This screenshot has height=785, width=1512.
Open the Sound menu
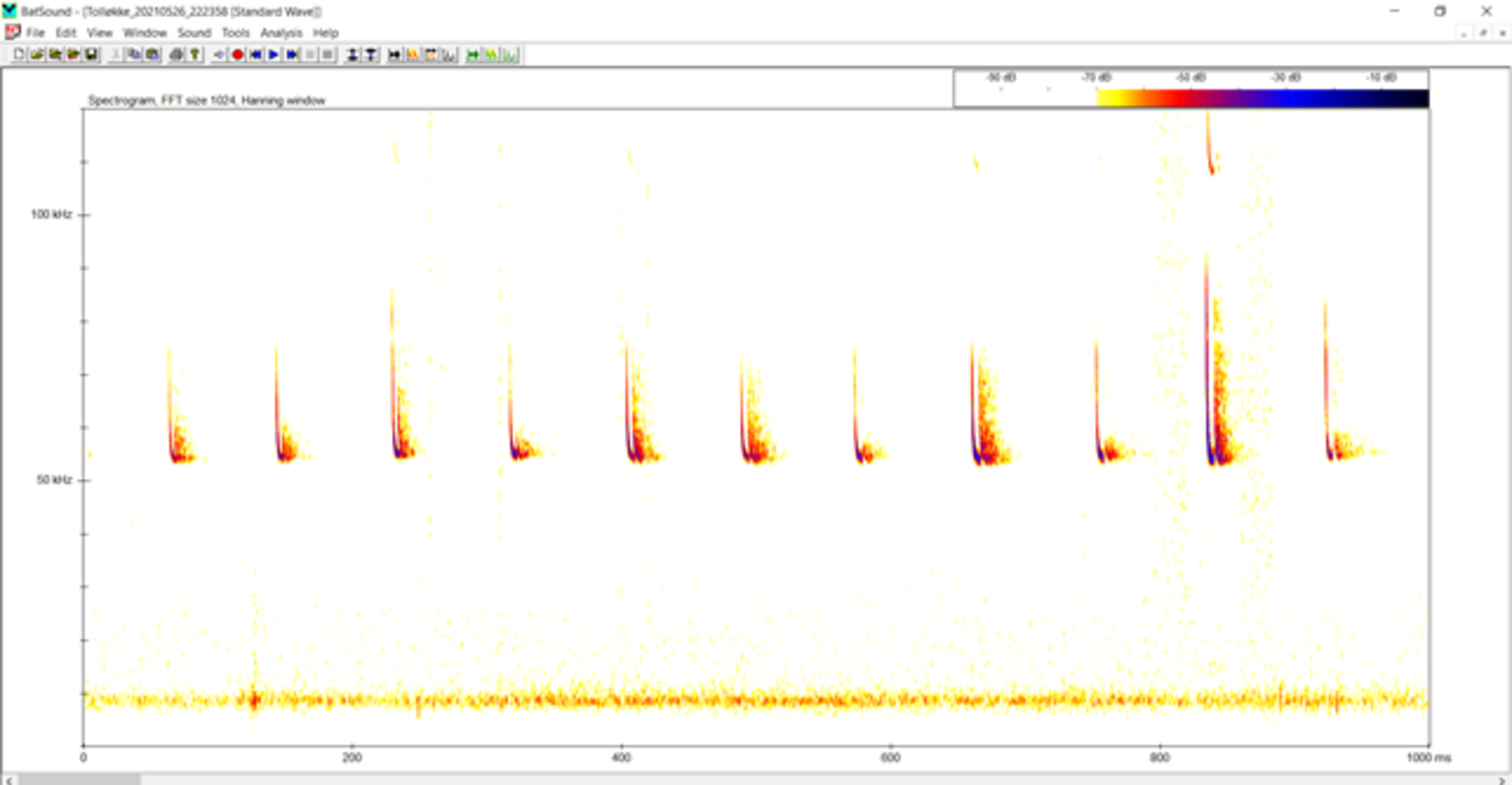[x=194, y=32]
